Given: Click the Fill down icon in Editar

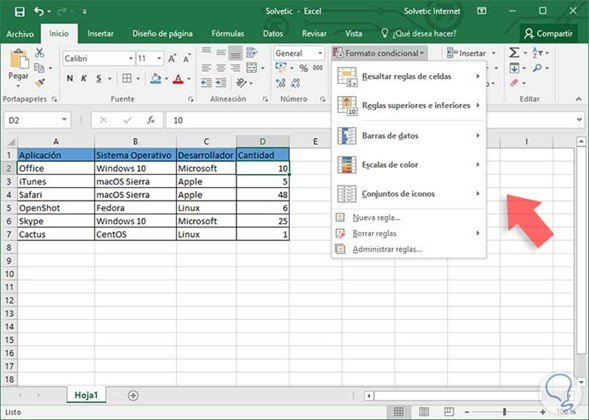Looking at the screenshot, I should (514, 68).
